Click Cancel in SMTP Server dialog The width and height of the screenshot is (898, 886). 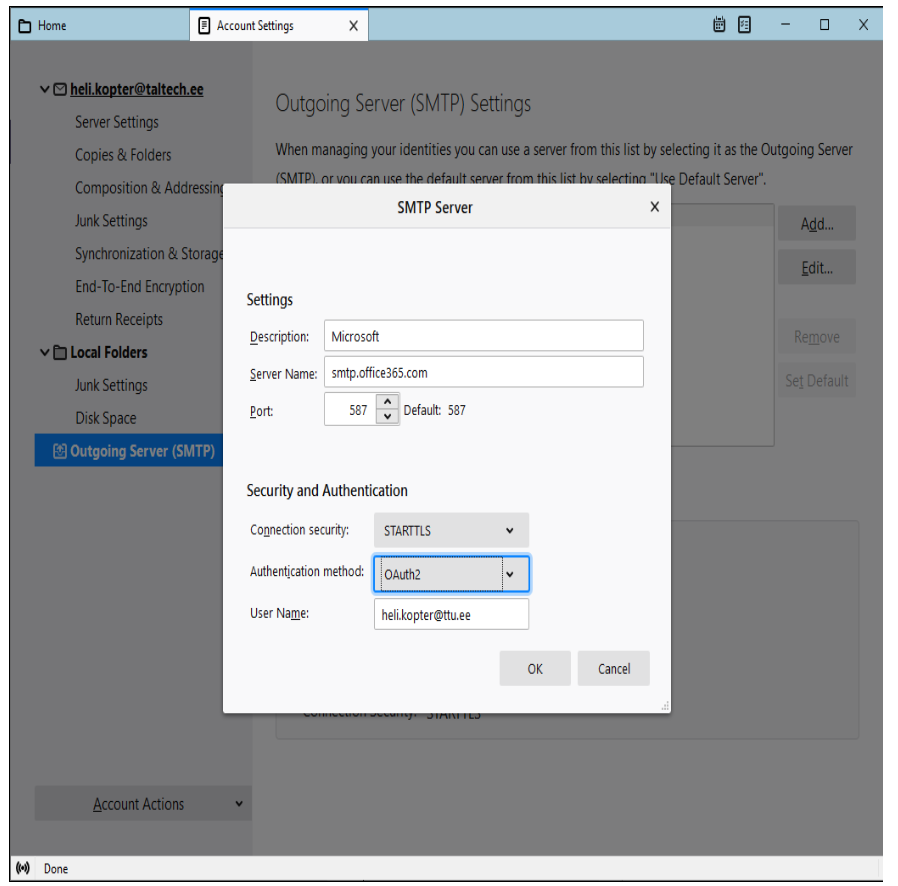(614, 668)
